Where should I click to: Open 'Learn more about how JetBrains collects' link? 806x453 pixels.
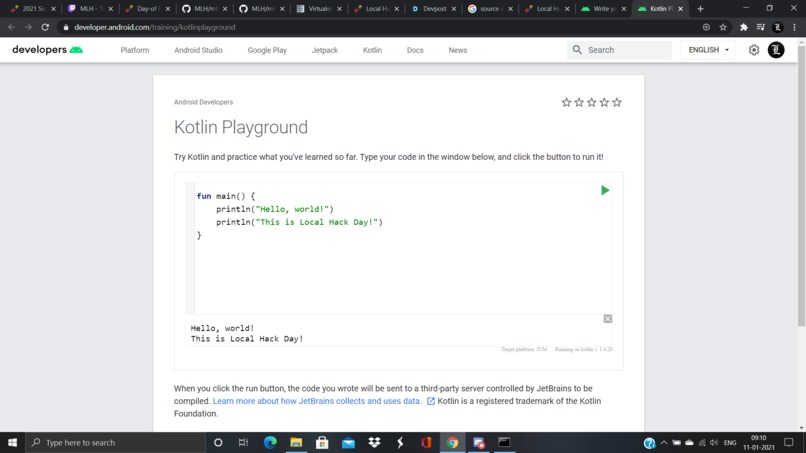click(x=317, y=401)
